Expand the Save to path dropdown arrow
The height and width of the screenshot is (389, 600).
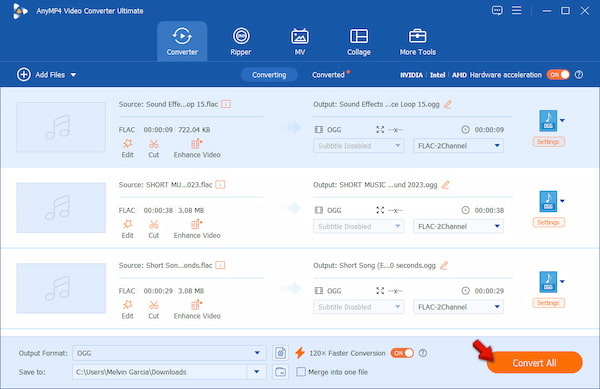pyautogui.click(x=257, y=372)
